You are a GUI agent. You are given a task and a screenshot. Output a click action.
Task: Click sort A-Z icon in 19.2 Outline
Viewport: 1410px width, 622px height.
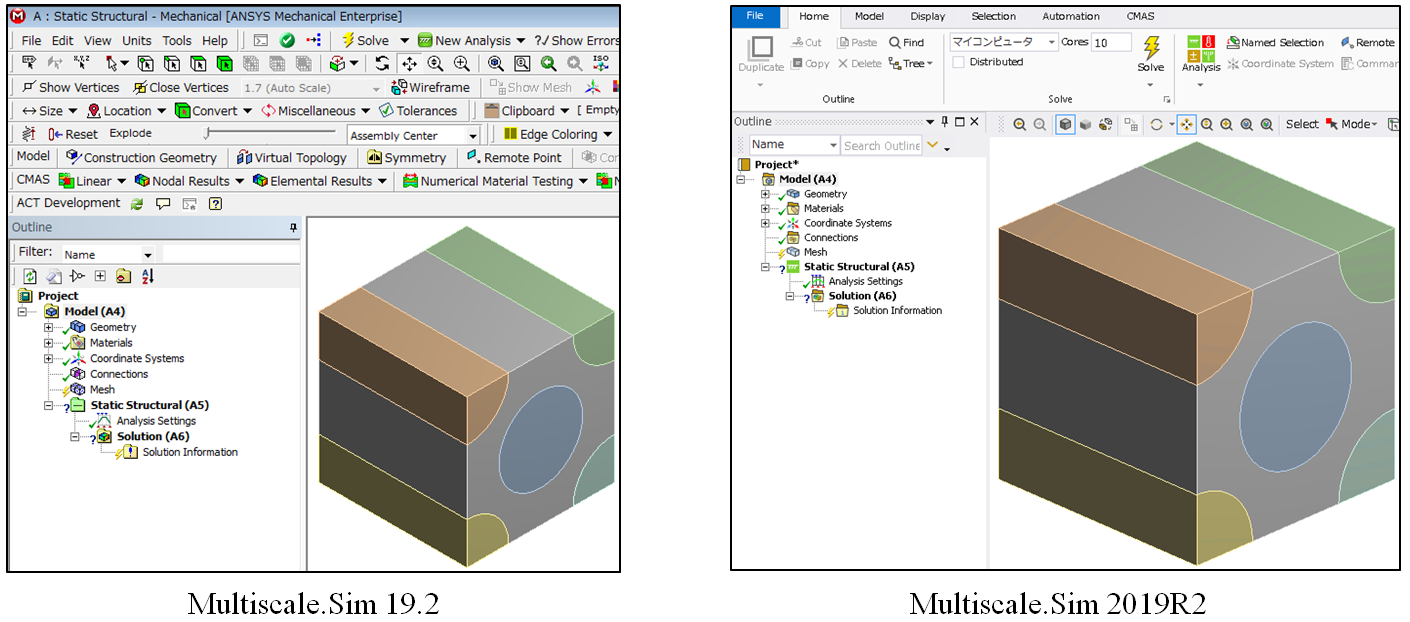pyautogui.click(x=148, y=276)
